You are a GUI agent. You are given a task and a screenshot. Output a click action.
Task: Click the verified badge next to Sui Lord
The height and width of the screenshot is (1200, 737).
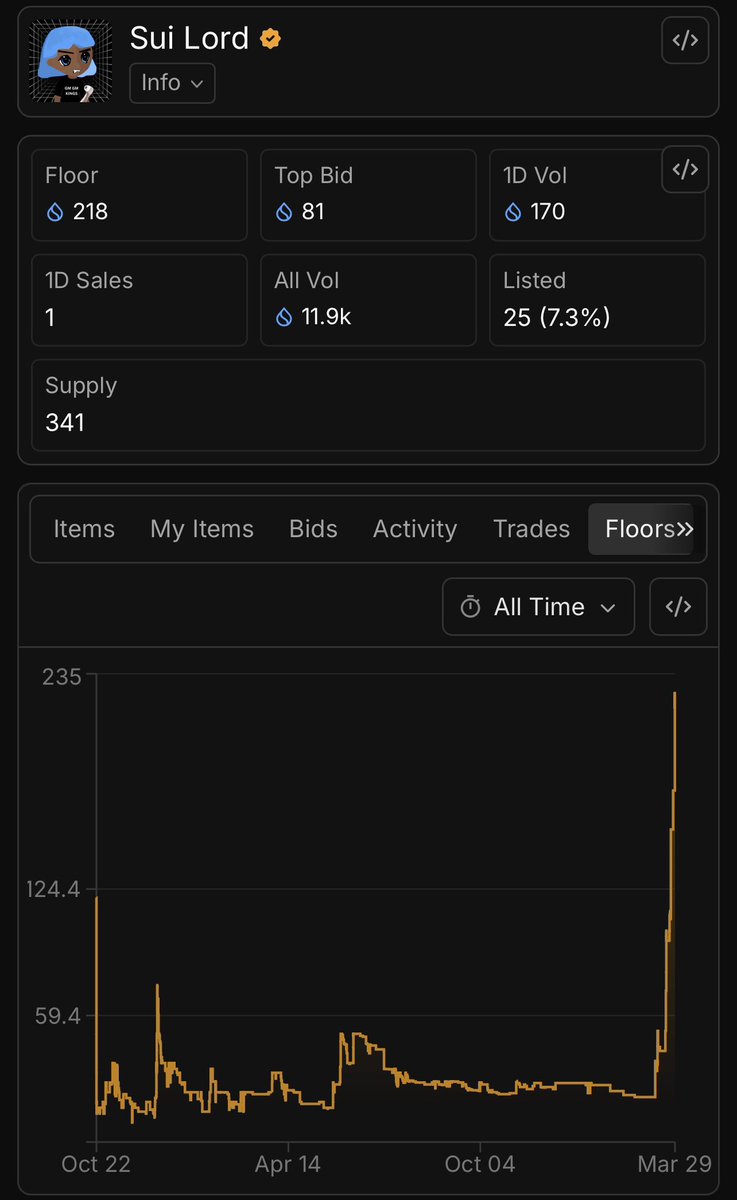(x=270, y=39)
